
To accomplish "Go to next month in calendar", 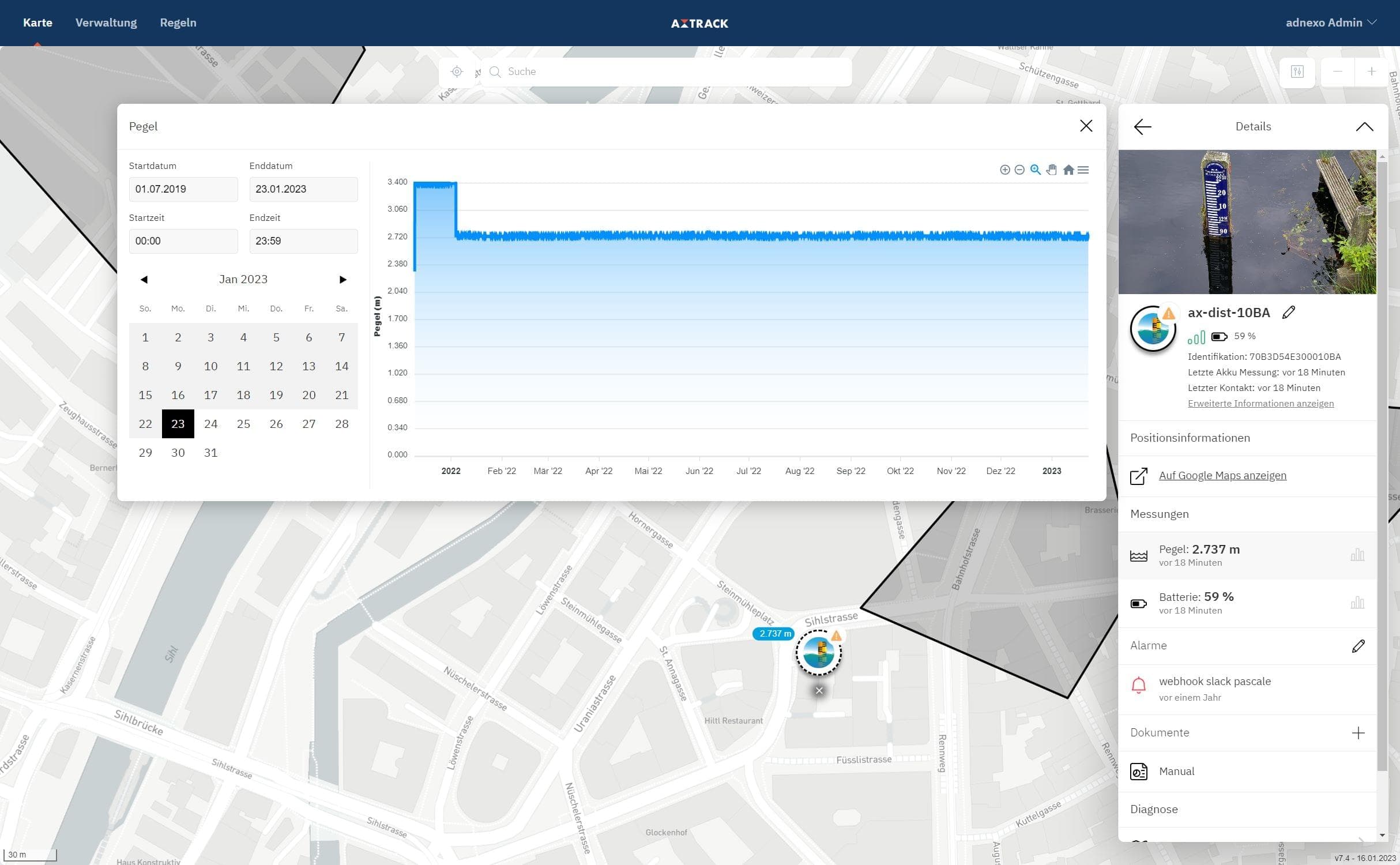I will click(x=343, y=280).
